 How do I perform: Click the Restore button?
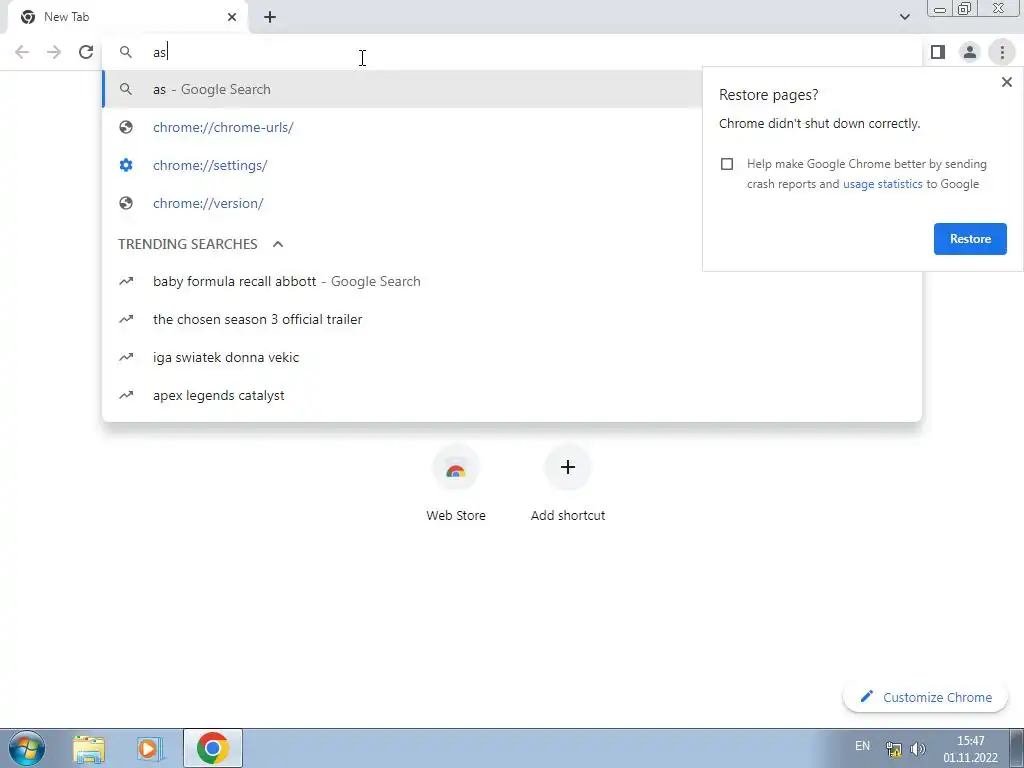point(970,239)
